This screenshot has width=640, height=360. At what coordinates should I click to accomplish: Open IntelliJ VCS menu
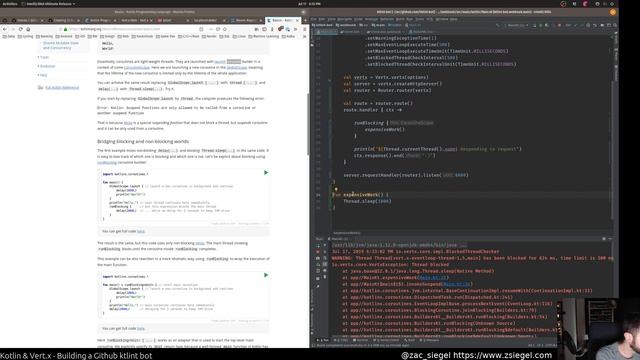(430, 19)
